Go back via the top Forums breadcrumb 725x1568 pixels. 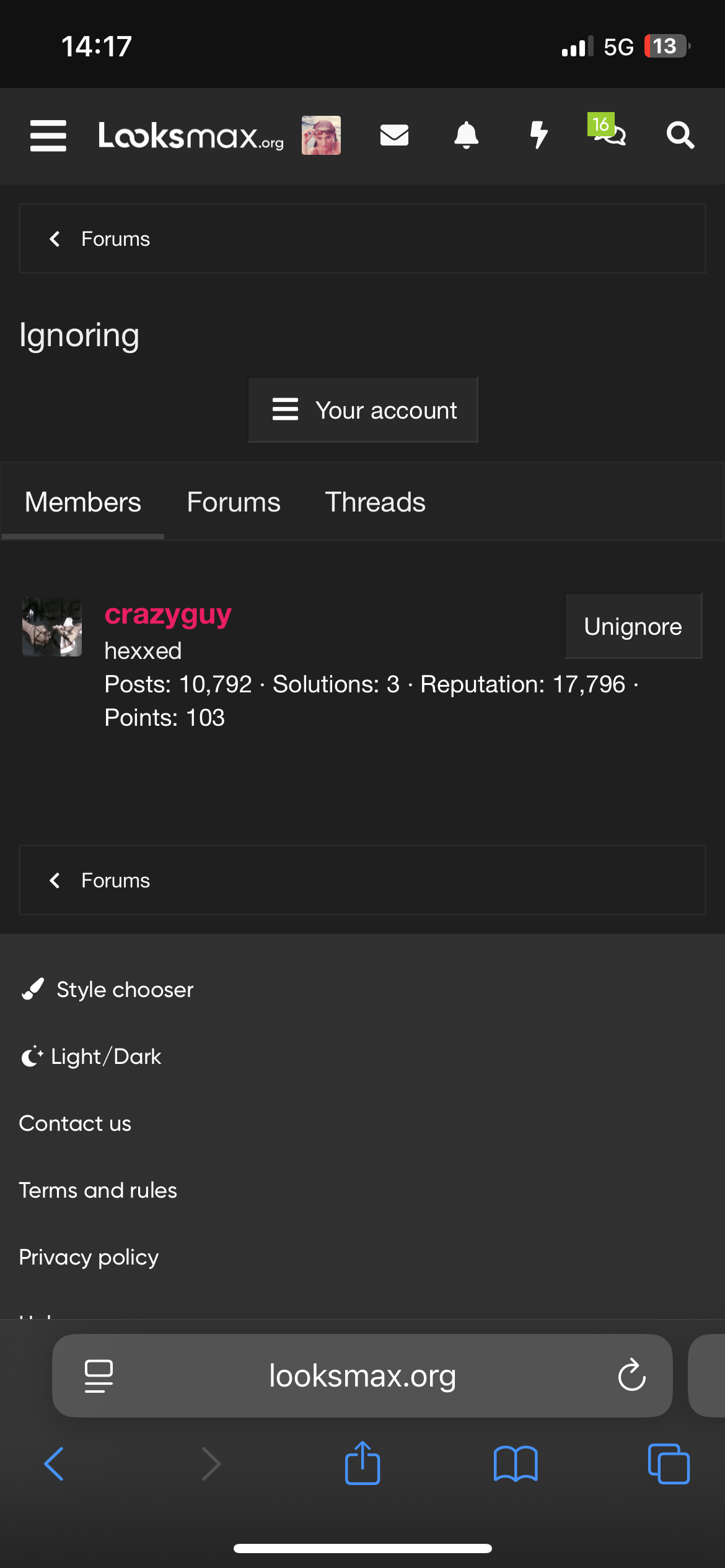coord(115,239)
